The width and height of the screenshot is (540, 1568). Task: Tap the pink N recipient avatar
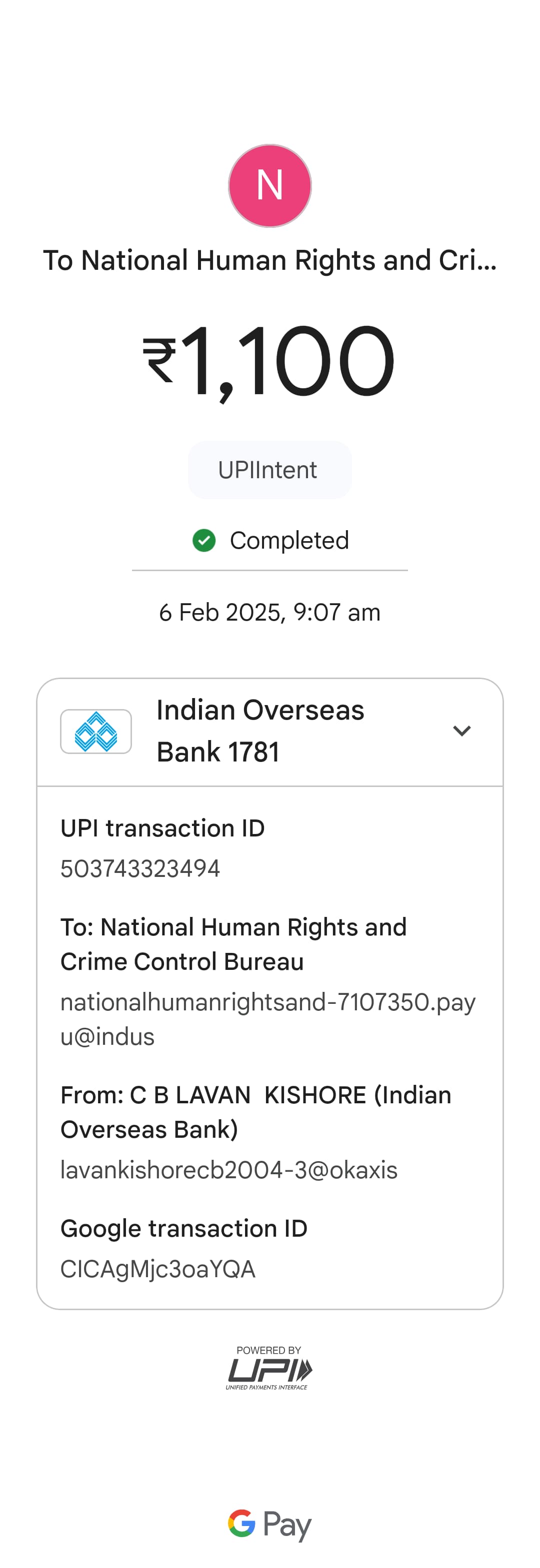click(x=269, y=186)
